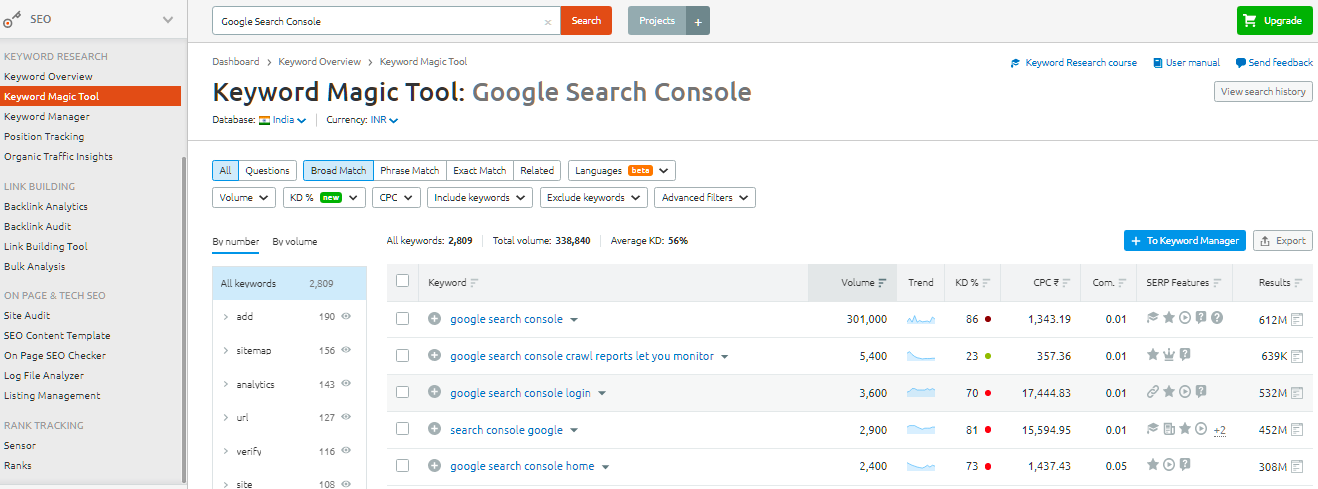
Task: Select the Related tab
Action: (x=537, y=171)
